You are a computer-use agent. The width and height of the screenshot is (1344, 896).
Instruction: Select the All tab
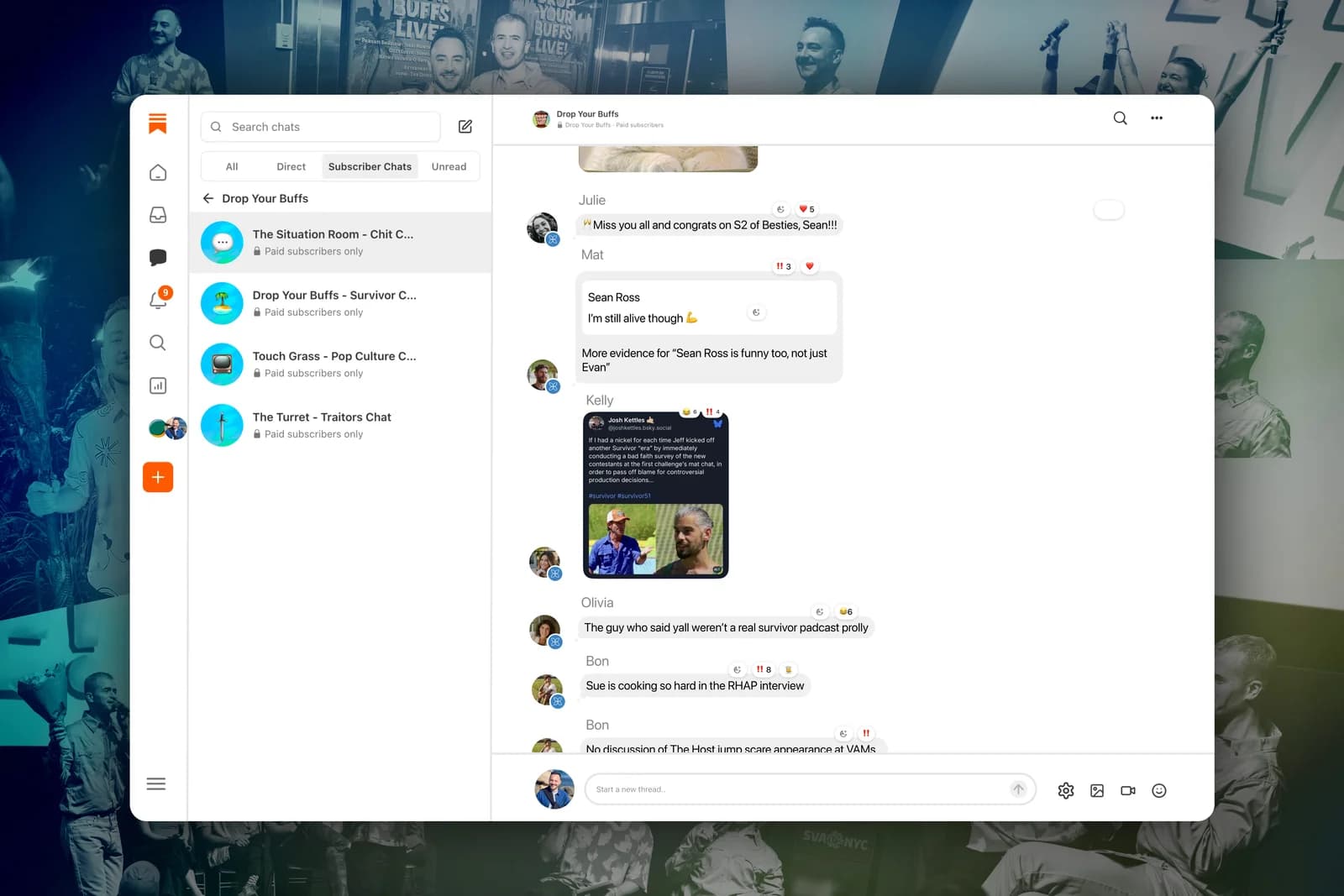point(232,166)
